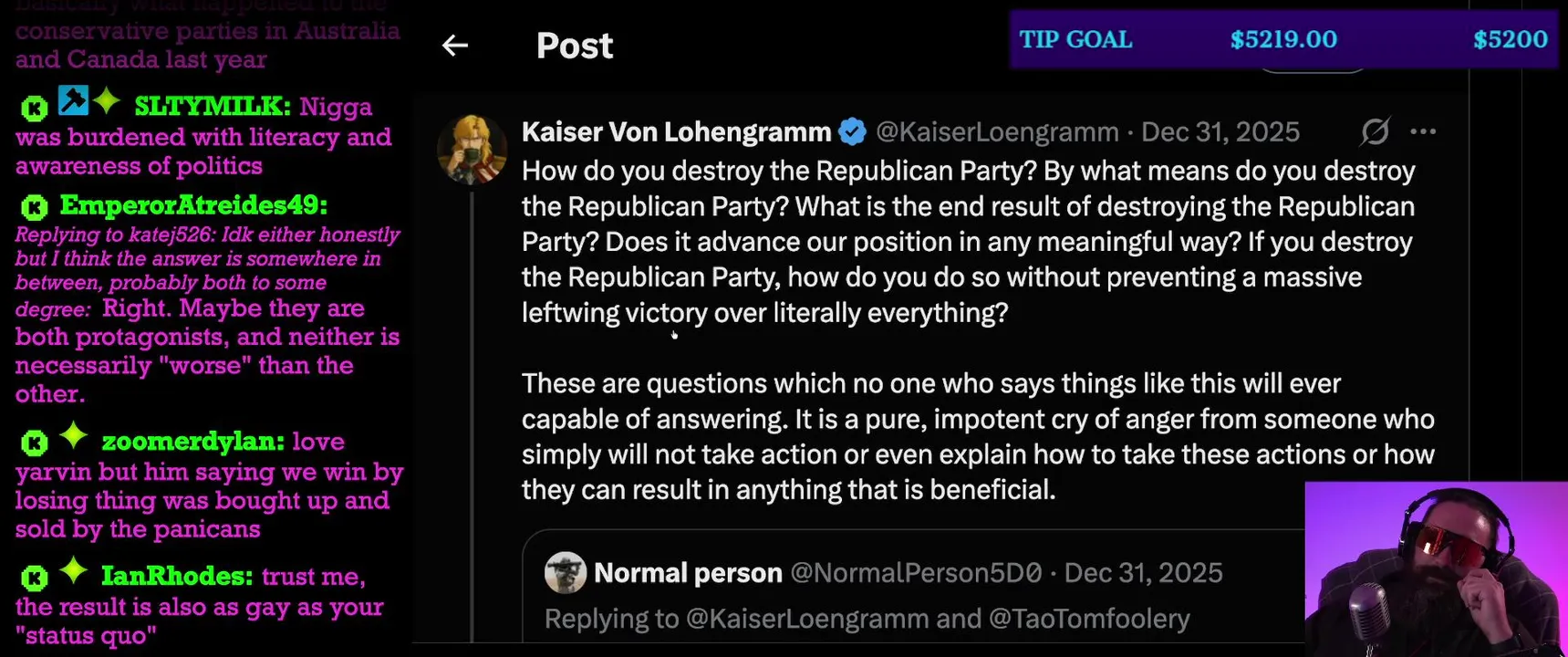The image size is (1568, 657).
Task: Click the SLTYMILK username in chat
Action: click(212, 107)
